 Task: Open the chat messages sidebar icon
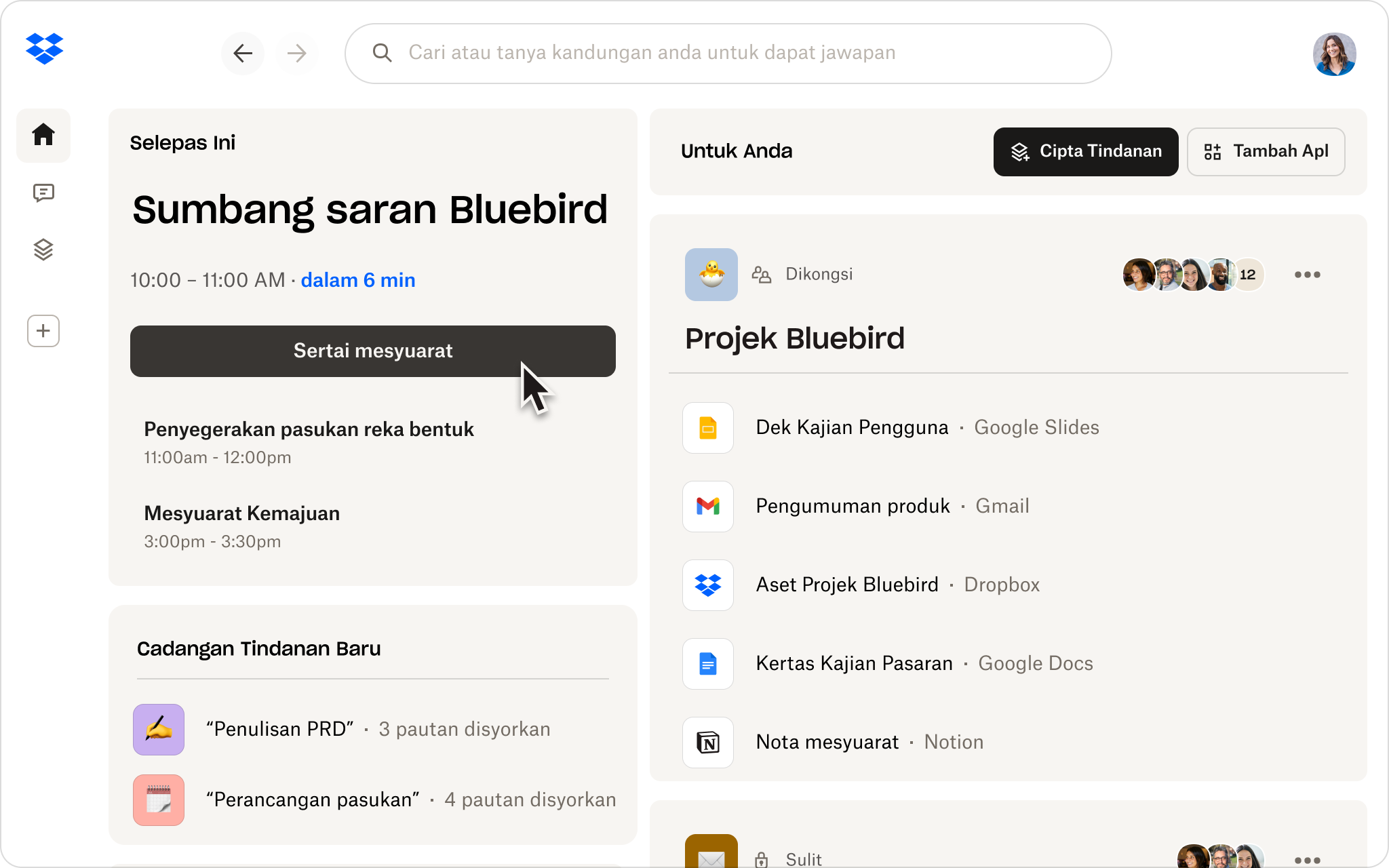click(43, 193)
